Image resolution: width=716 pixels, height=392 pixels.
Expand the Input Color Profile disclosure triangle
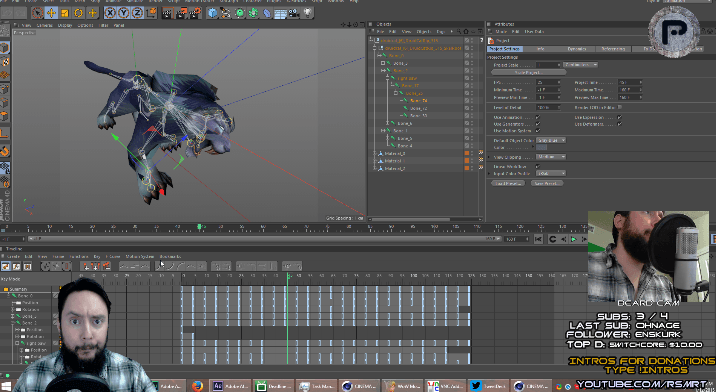490,173
